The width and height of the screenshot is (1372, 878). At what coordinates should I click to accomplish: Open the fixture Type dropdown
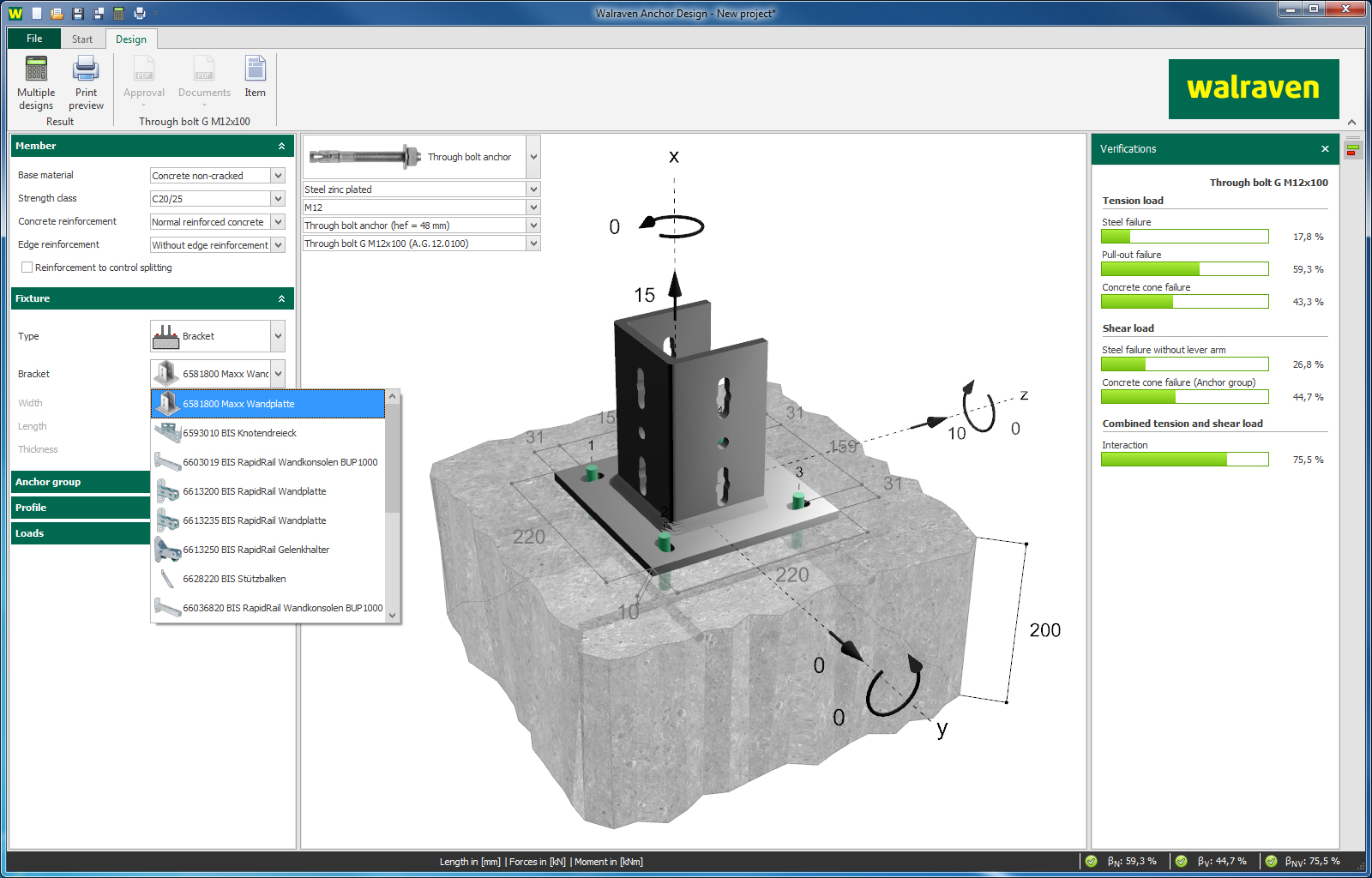click(278, 336)
